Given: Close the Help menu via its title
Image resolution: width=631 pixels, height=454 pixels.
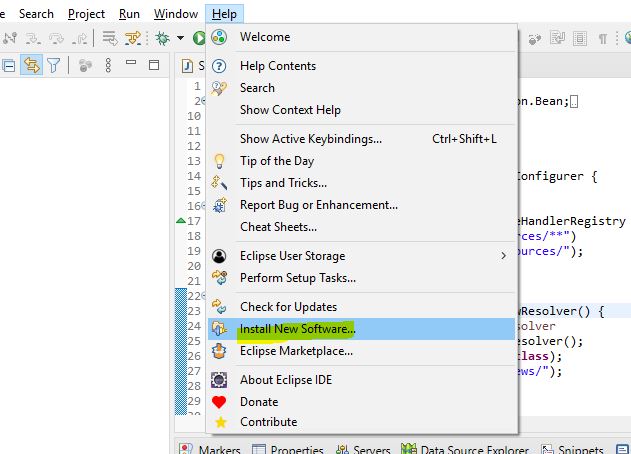Looking at the screenshot, I should coord(224,14).
